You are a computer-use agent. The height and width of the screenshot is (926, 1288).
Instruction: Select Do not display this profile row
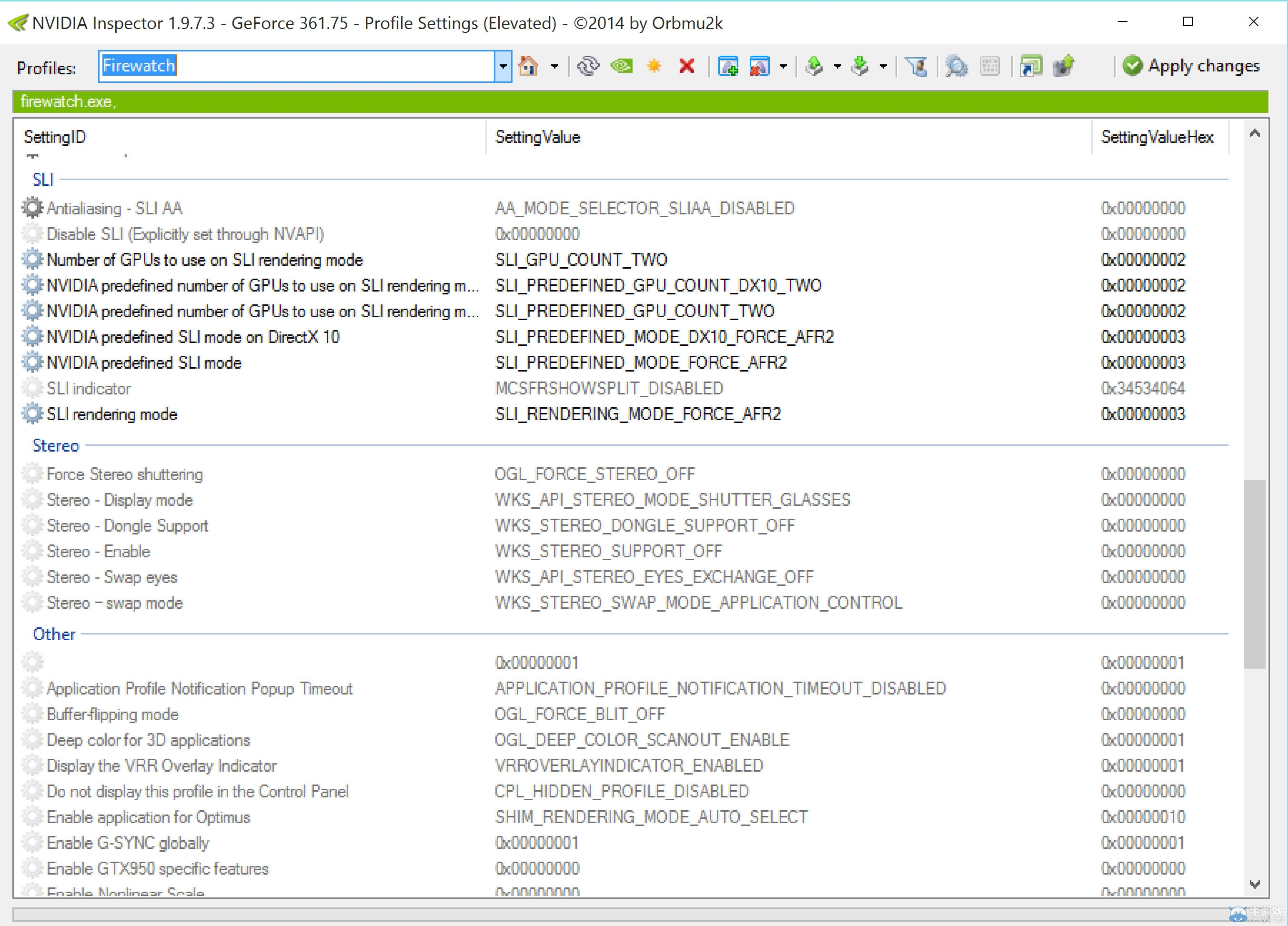pyautogui.click(x=624, y=792)
